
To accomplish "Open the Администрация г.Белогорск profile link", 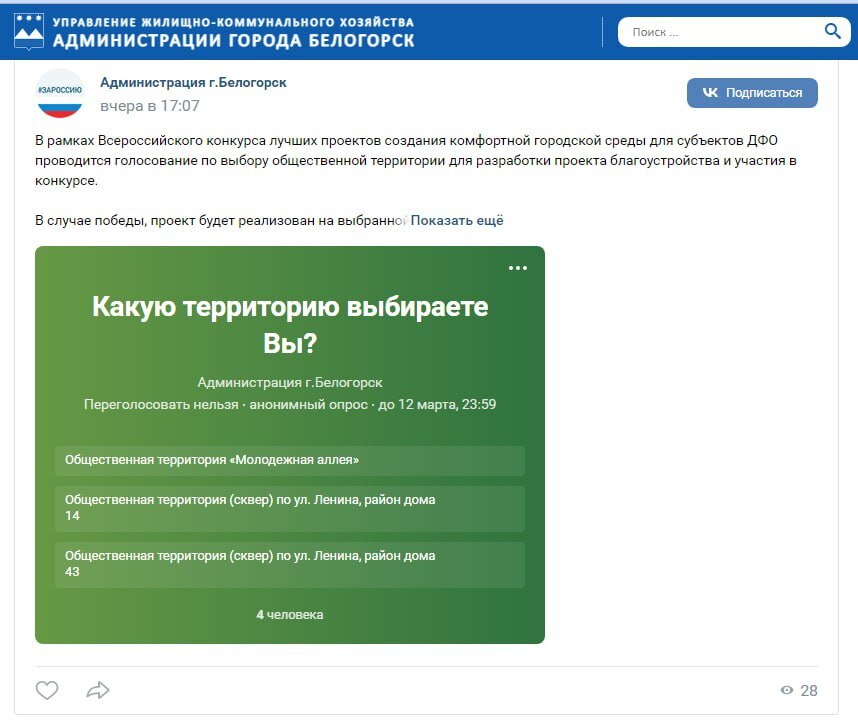I will tap(193, 83).
